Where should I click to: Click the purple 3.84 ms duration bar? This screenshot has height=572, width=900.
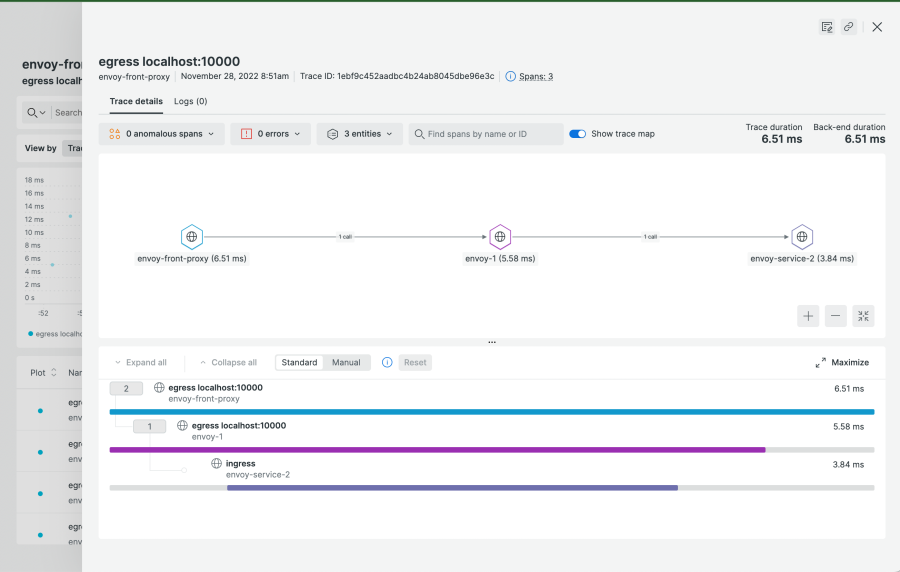click(x=452, y=488)
